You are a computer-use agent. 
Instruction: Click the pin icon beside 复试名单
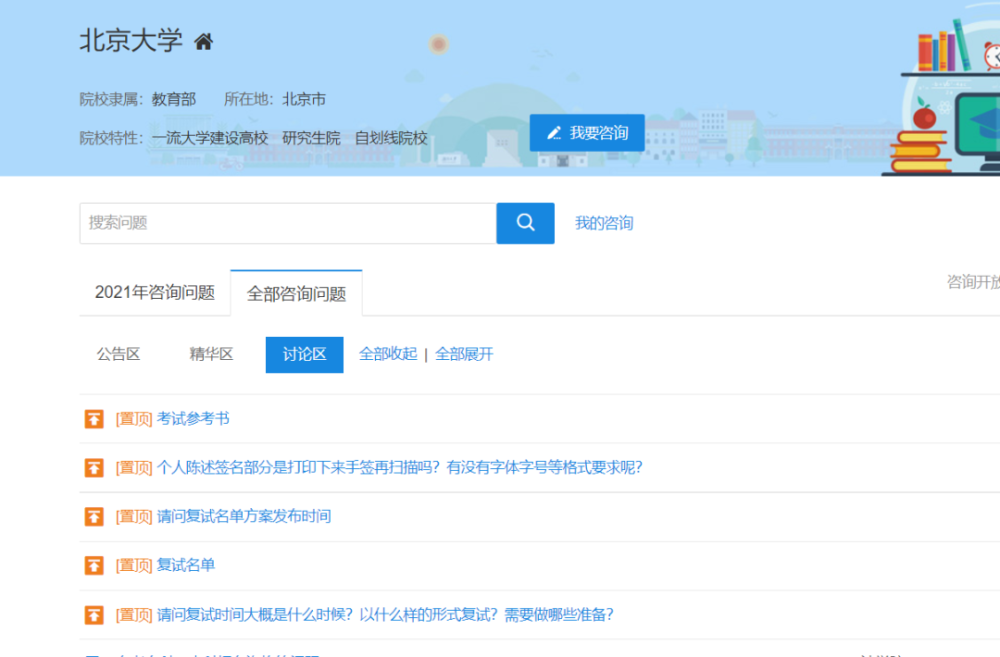[94, 565]
